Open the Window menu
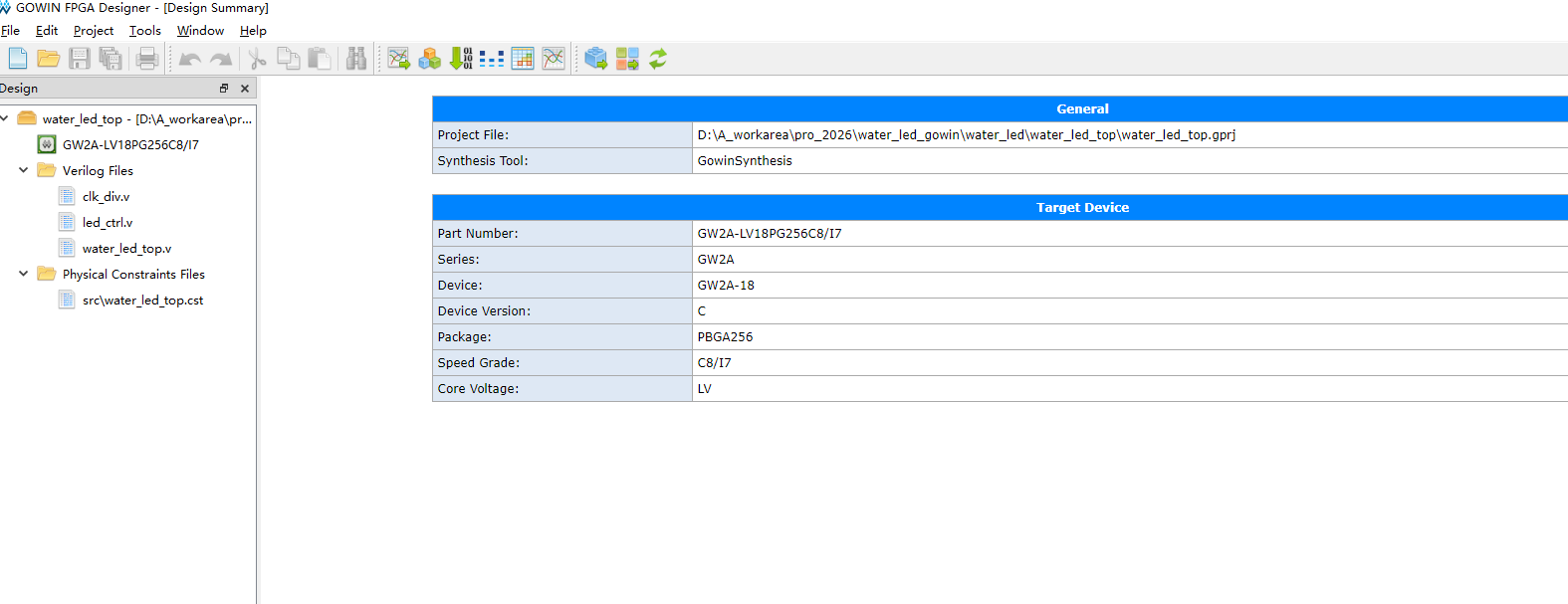Screen dimensions: 1568x604 click(x=200, y=31)
